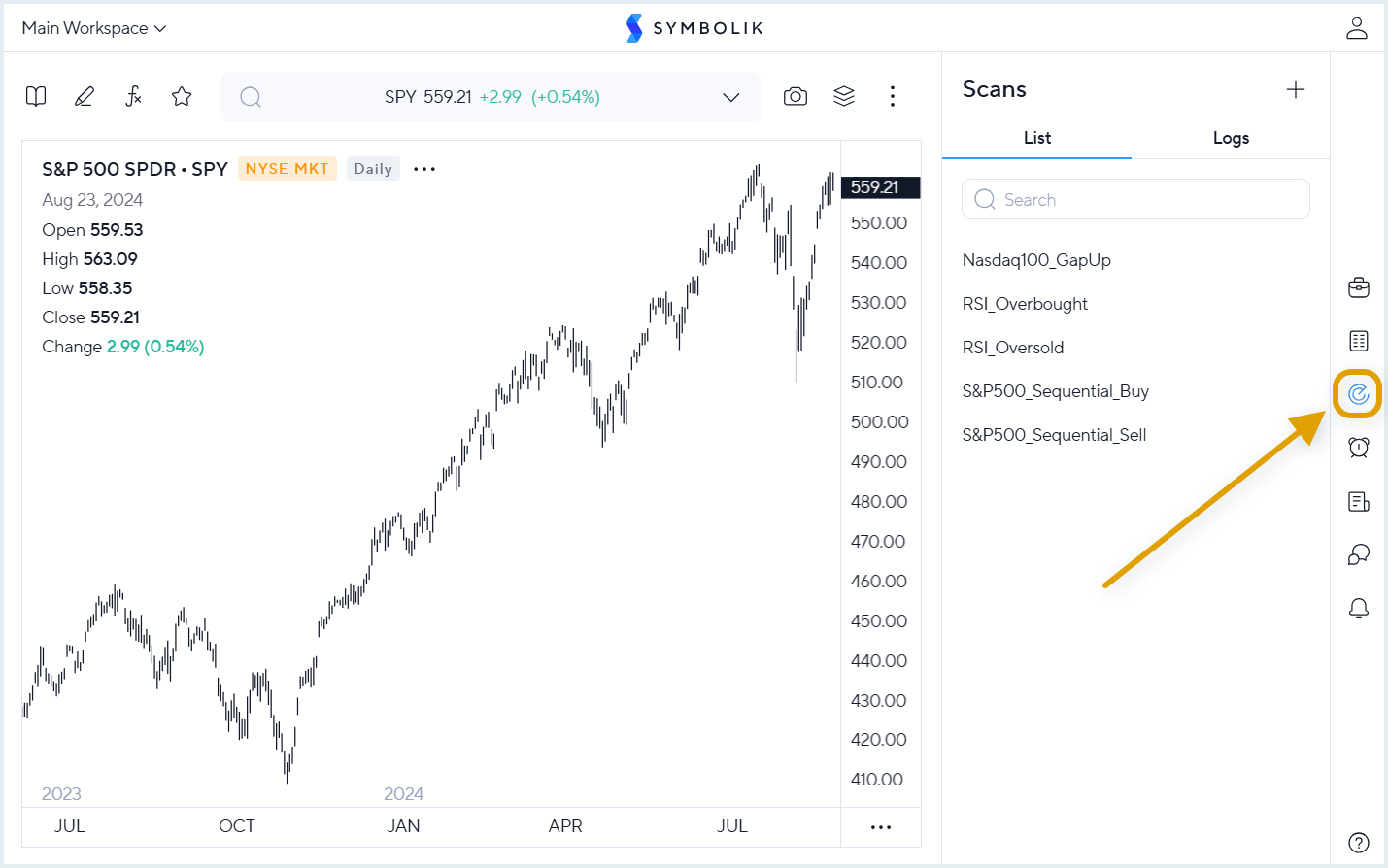Image resolution: width=1388 pixels, height=868 pixels.
Task: Select the drawing pencil tool
Action: click(x=85, y=96)
